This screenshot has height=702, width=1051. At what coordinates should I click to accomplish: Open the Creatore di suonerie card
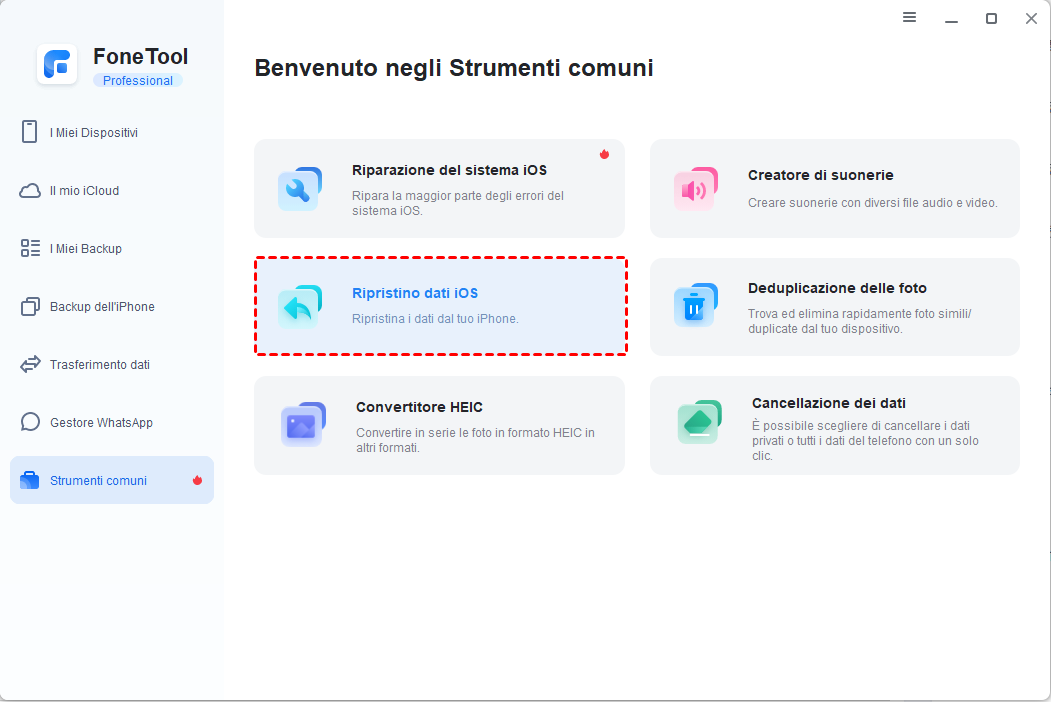point(834,188)
